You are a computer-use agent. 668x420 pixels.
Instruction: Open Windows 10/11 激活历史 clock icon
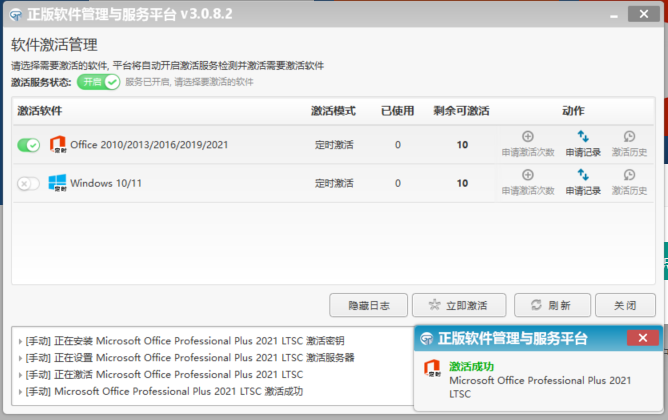(629, 175)
